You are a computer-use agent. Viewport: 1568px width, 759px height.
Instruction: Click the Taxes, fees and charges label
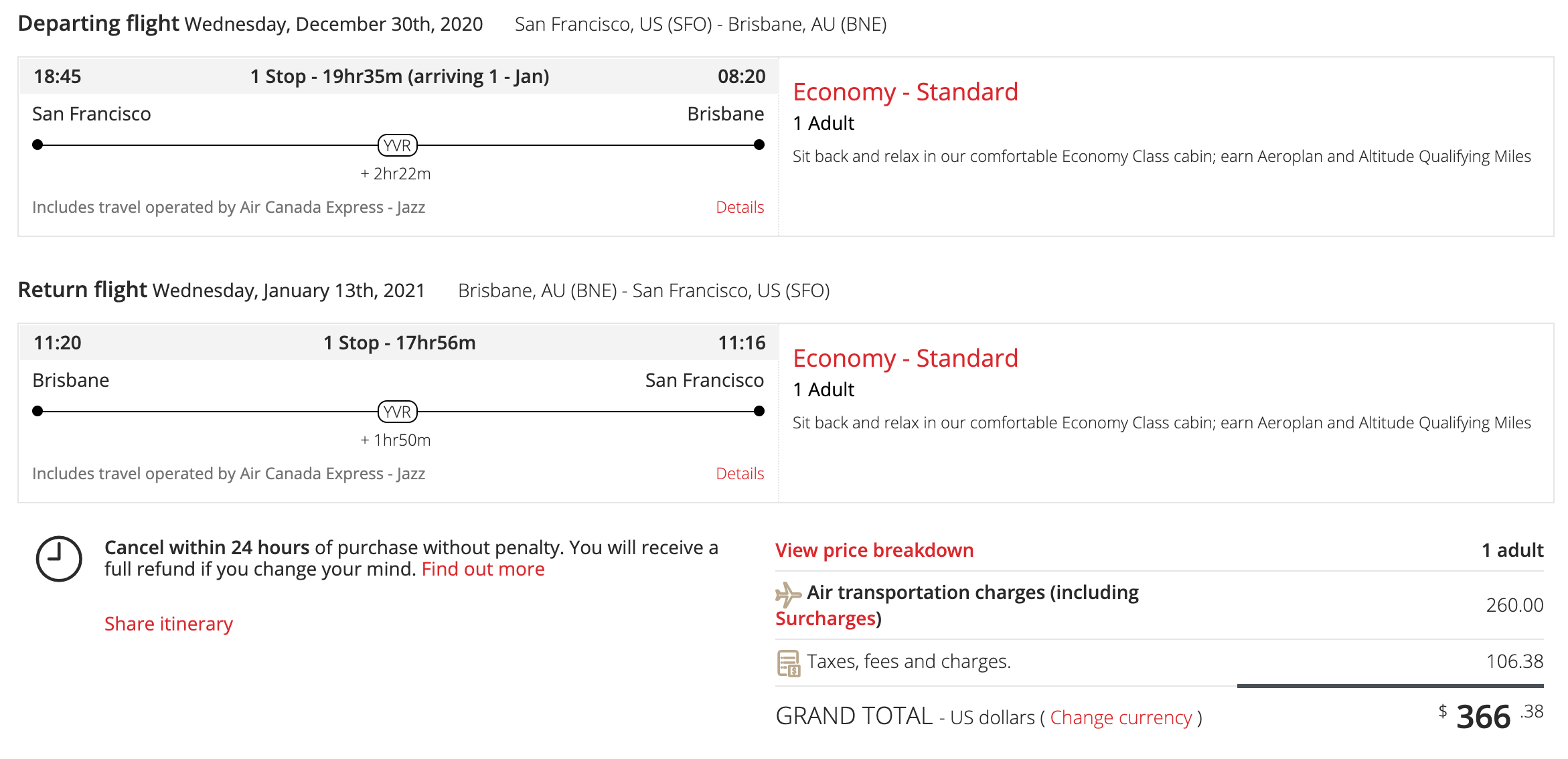pyautogui.click(x=909, y=661)
